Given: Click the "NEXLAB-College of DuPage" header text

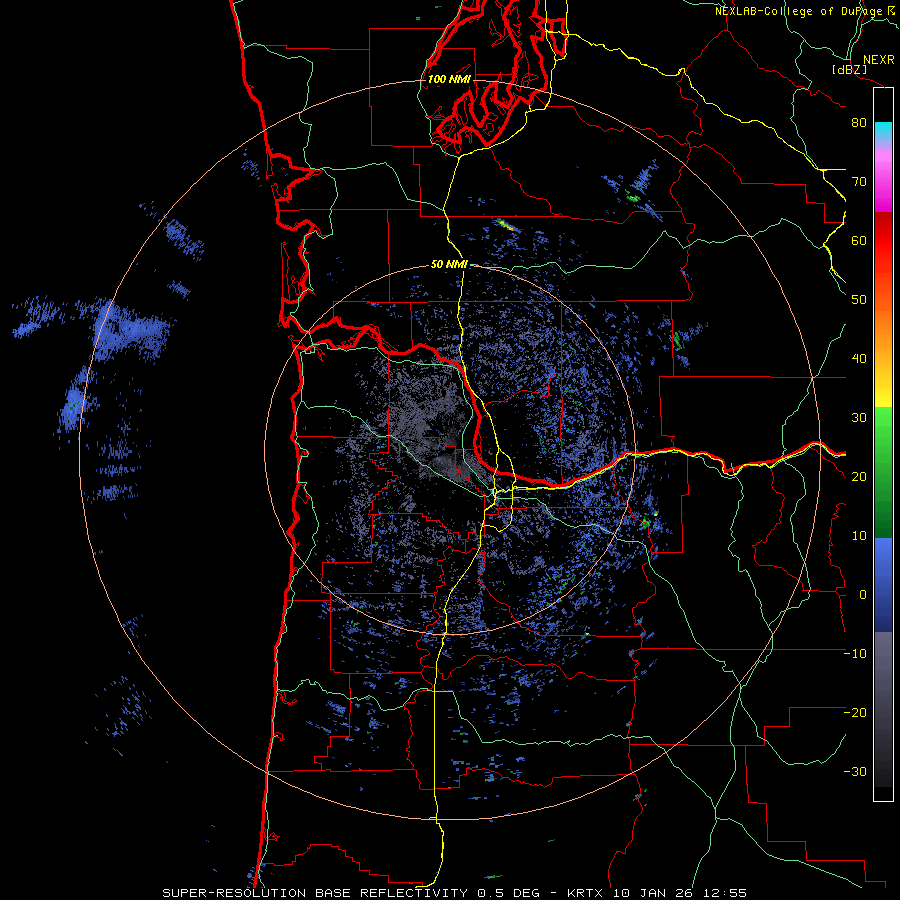Looking at the screenshot, I should click(x=800, y=11).
